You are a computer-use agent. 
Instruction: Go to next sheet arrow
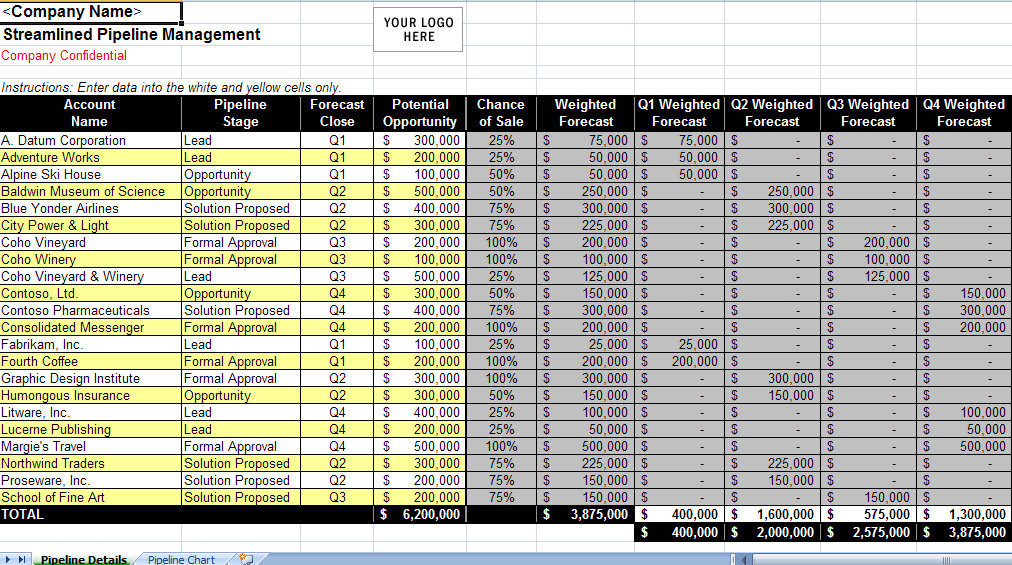point(8,559)
